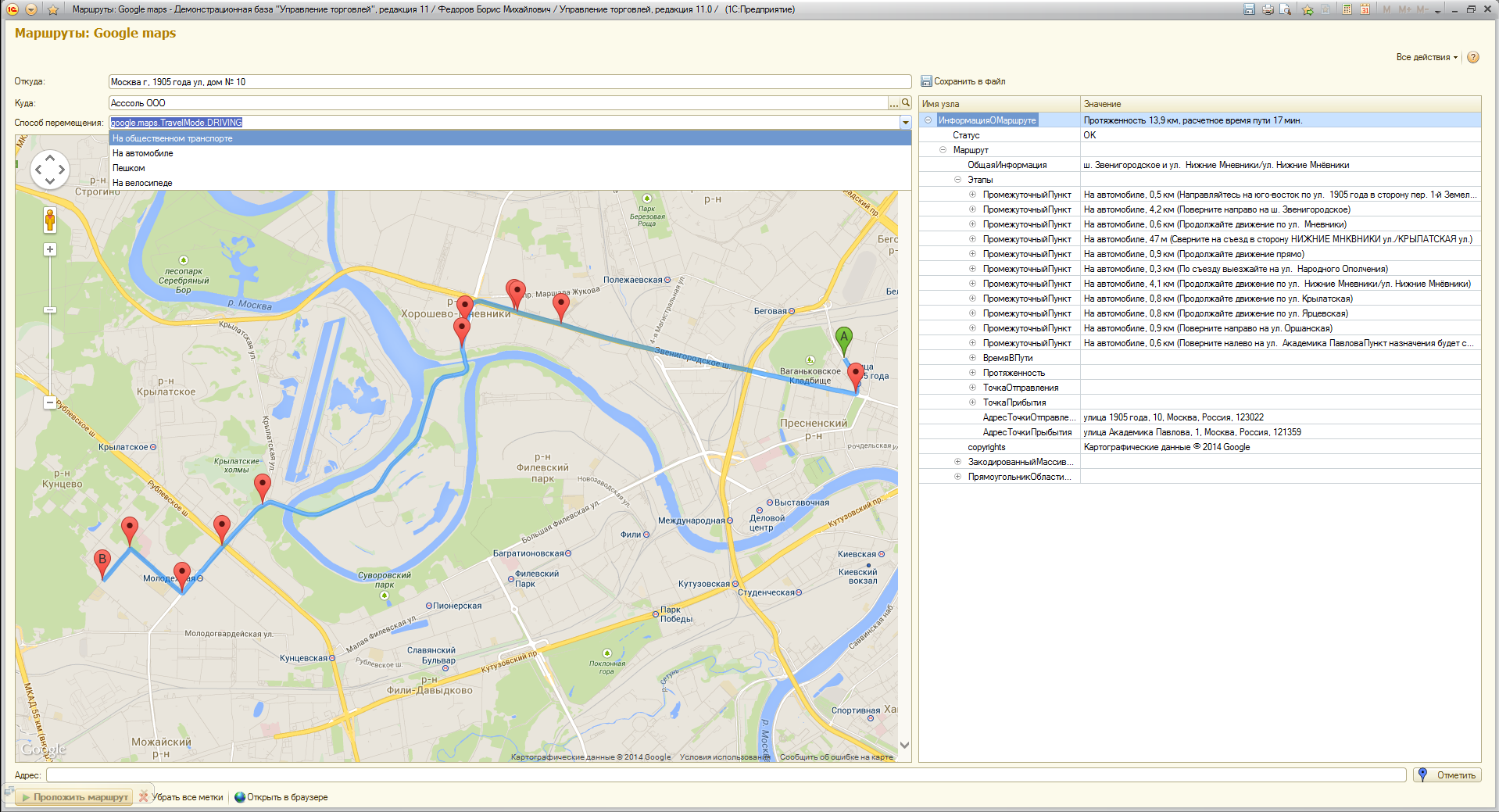Click Открыть в браузере button text
The width and height of the screenshot is (1499, 812).
(288, 797)
